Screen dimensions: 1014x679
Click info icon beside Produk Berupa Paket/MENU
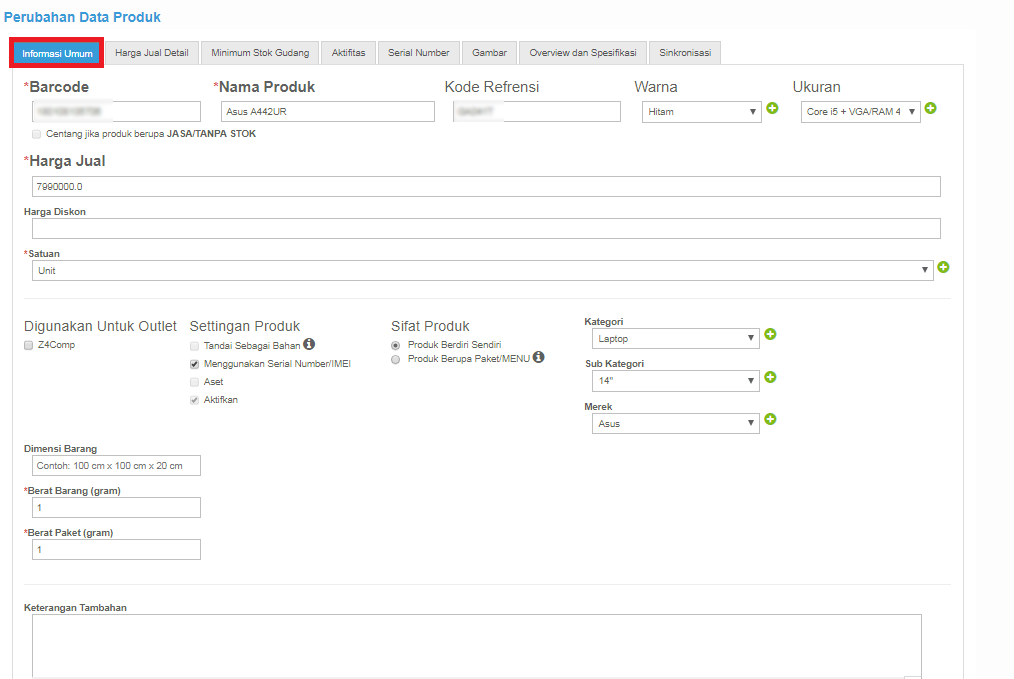[538, 357]
